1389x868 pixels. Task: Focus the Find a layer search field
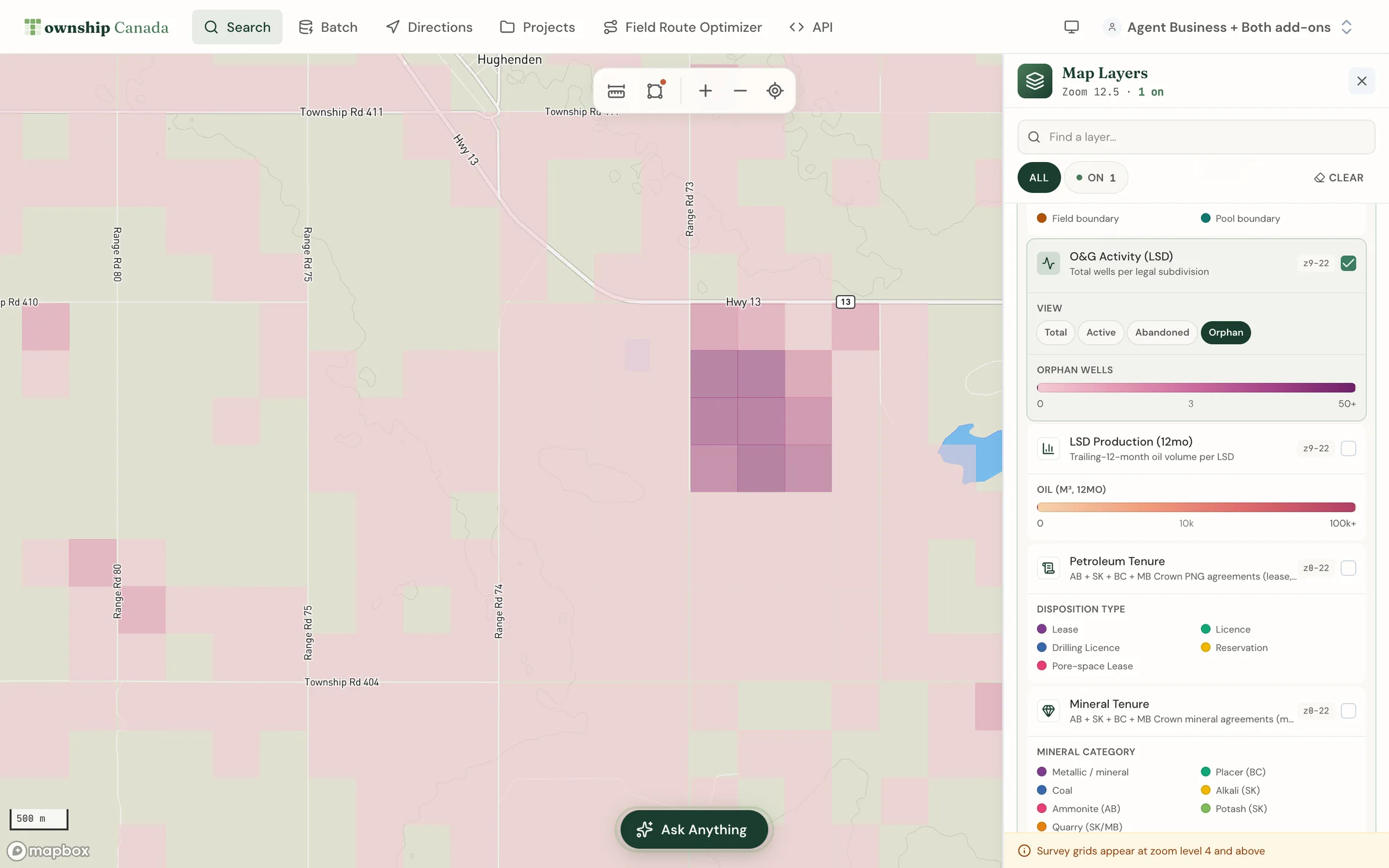point(1196,137)
